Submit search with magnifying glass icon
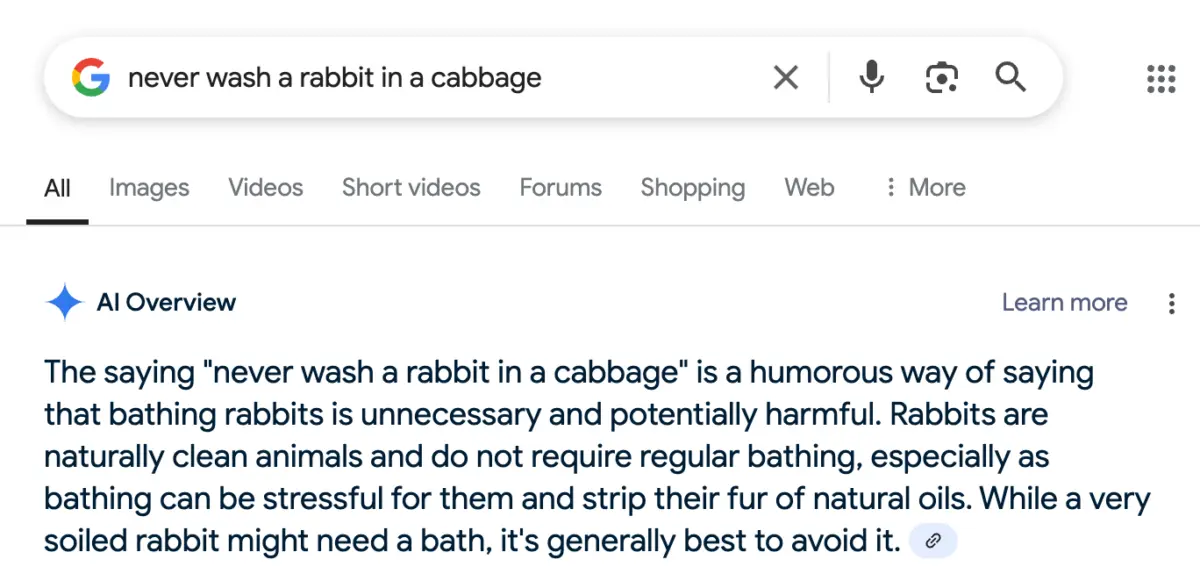The image size is (1200, 588). [1010, 77]
